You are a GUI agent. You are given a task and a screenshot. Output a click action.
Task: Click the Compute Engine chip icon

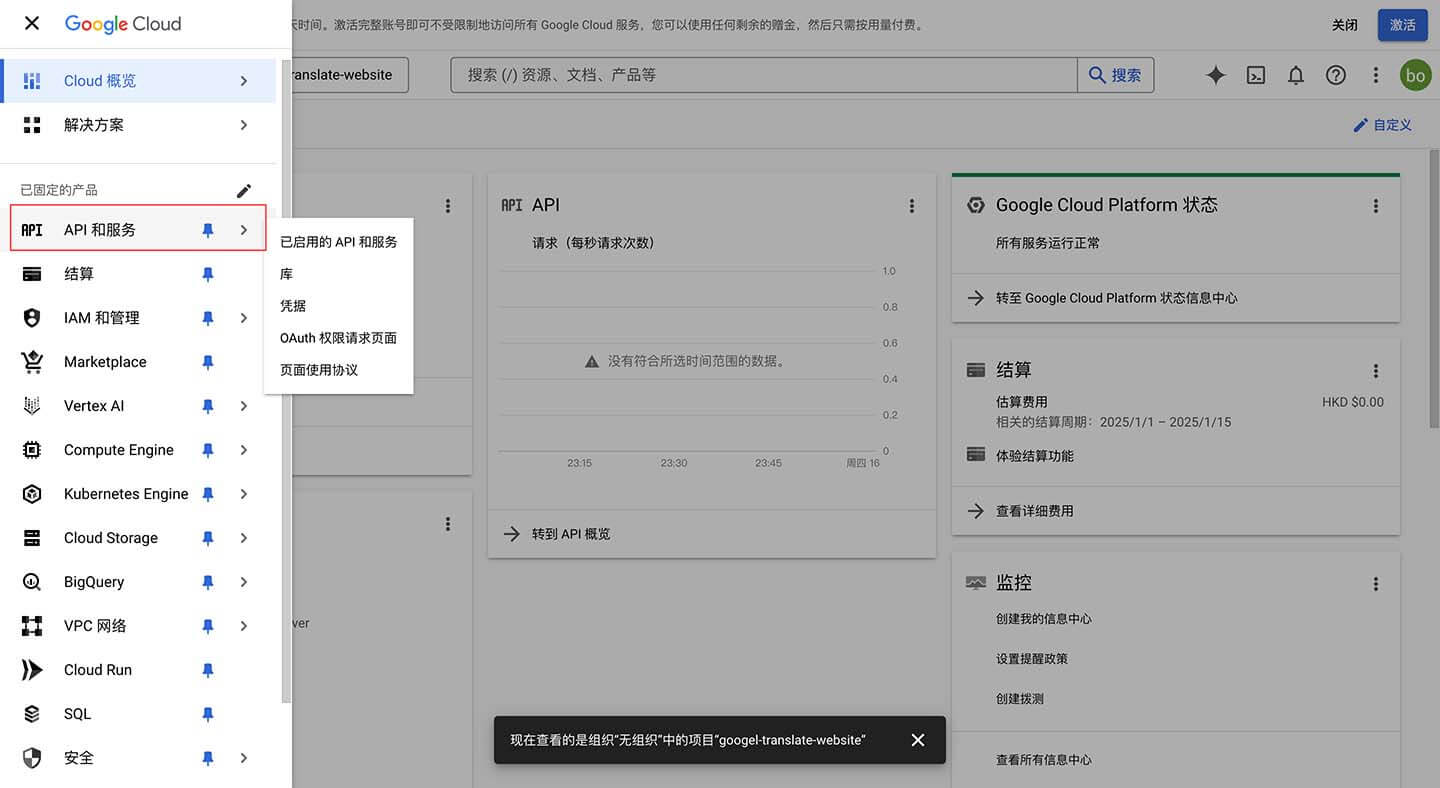click(32, 450)
